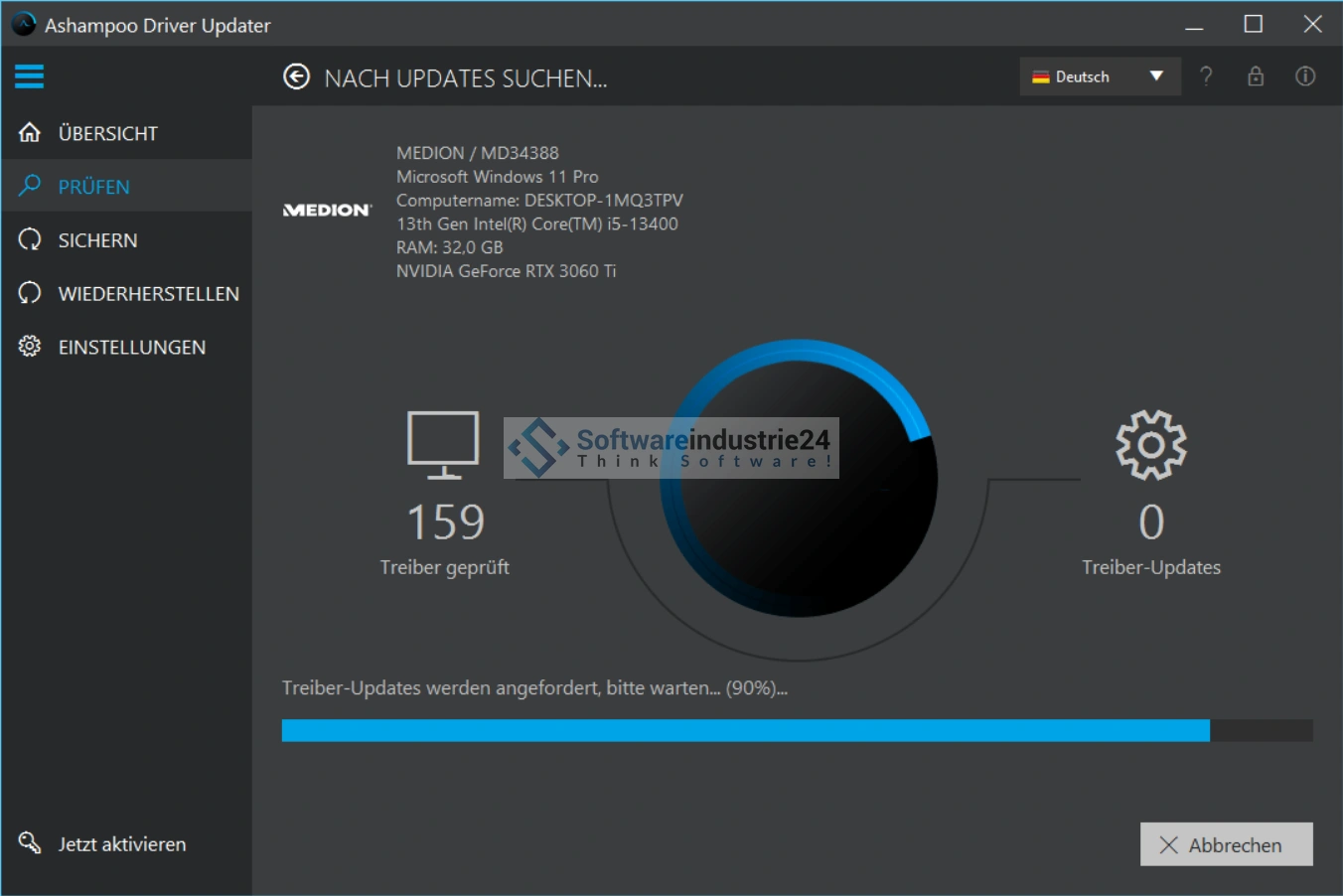Open the Deutsch language dropdown
This screenshot has width=1343, height=896.
1083,76
